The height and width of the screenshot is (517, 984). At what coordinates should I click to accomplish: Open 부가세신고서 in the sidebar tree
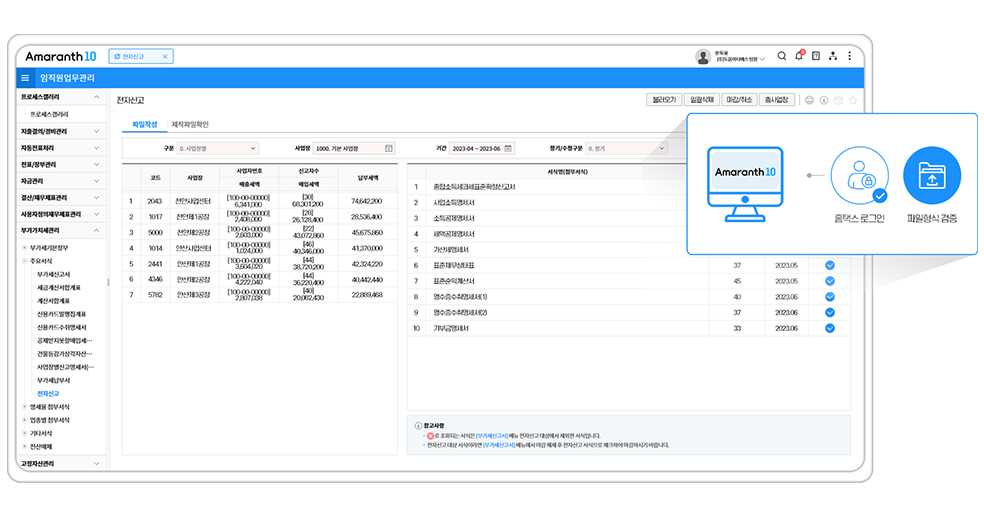click(x=53, y=275)
